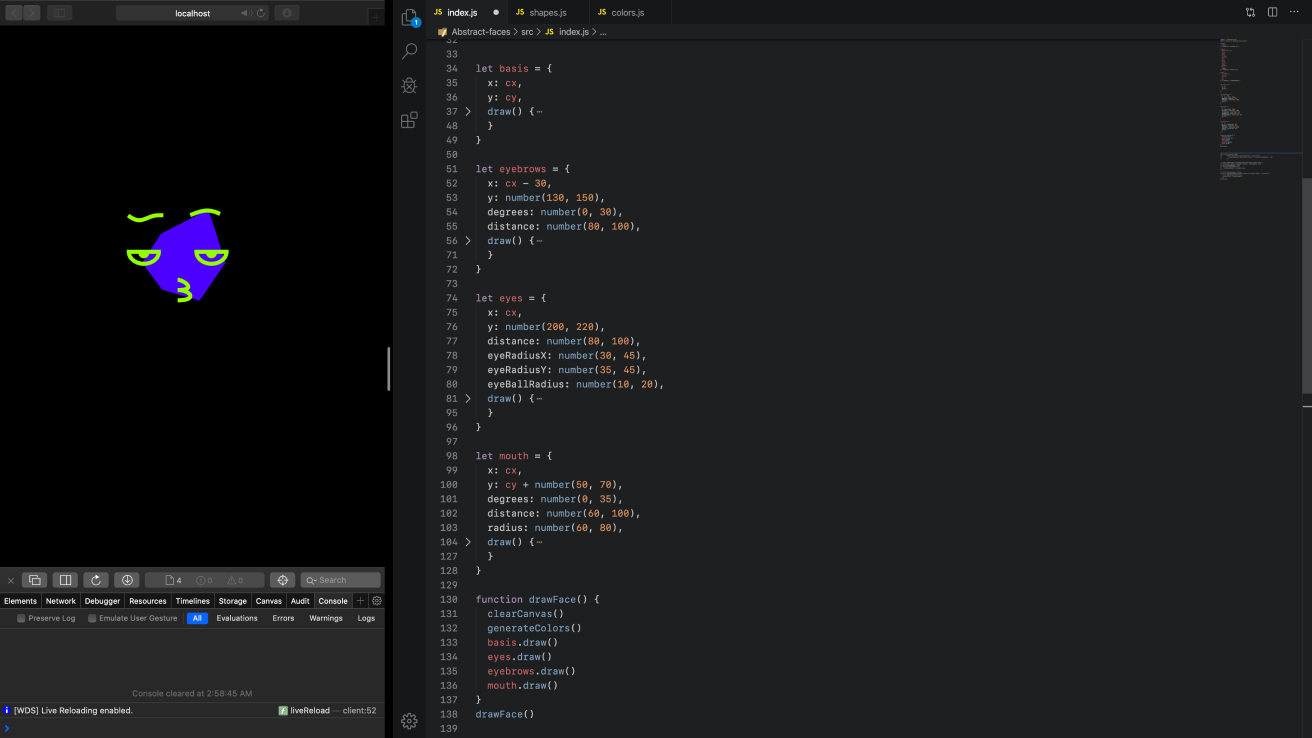Open the Explorer icon in activity bar
The height and width of the screenshot is (738, 1312).
(x=409, y=17)
